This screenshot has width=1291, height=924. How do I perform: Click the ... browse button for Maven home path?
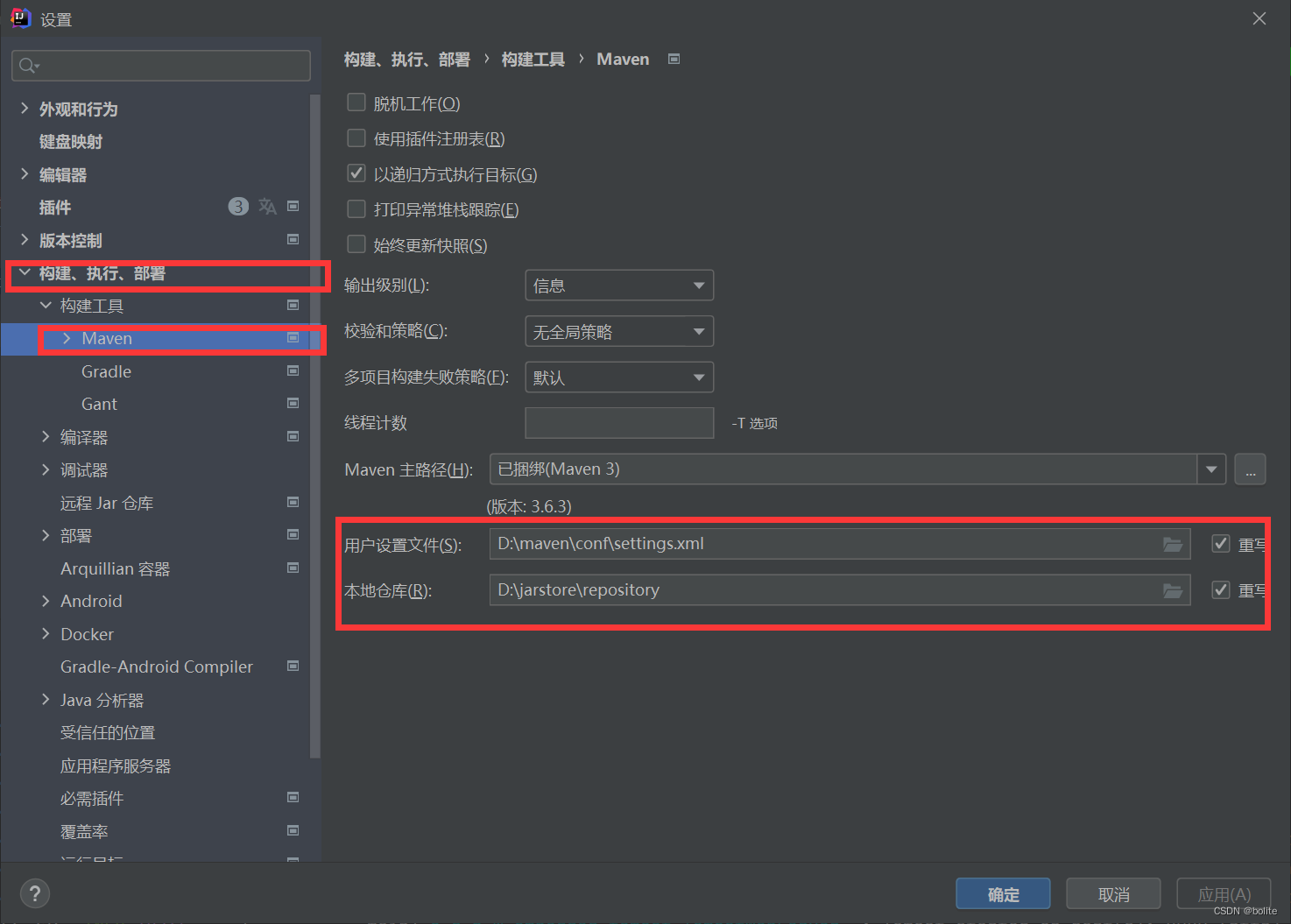pos(1250,469)
